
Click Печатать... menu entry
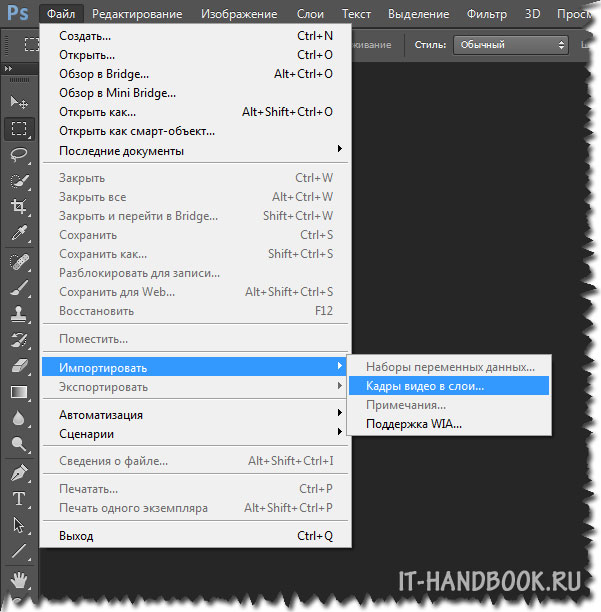coord(195,489)
